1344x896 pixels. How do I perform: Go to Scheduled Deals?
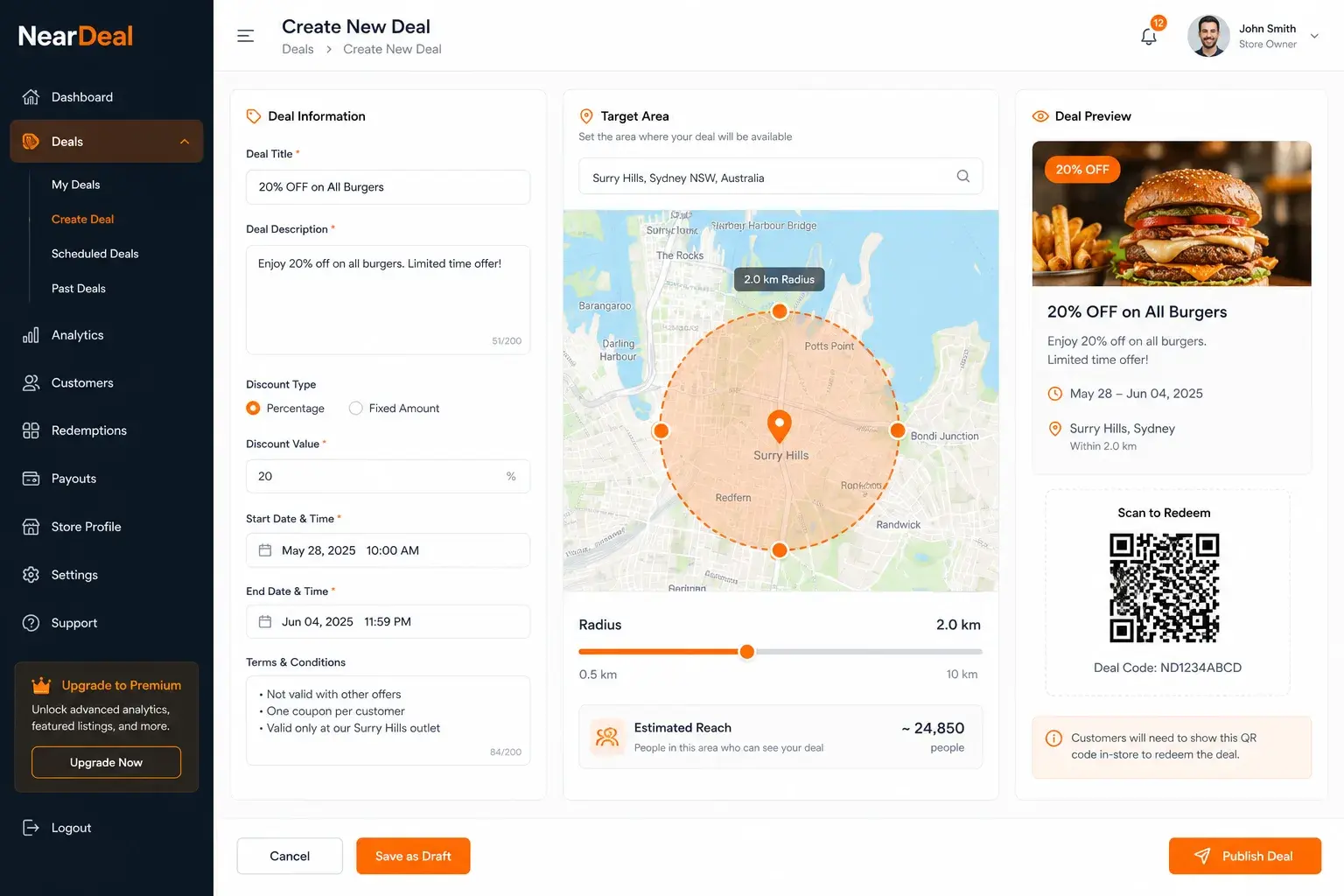click(x=94, y=254)
